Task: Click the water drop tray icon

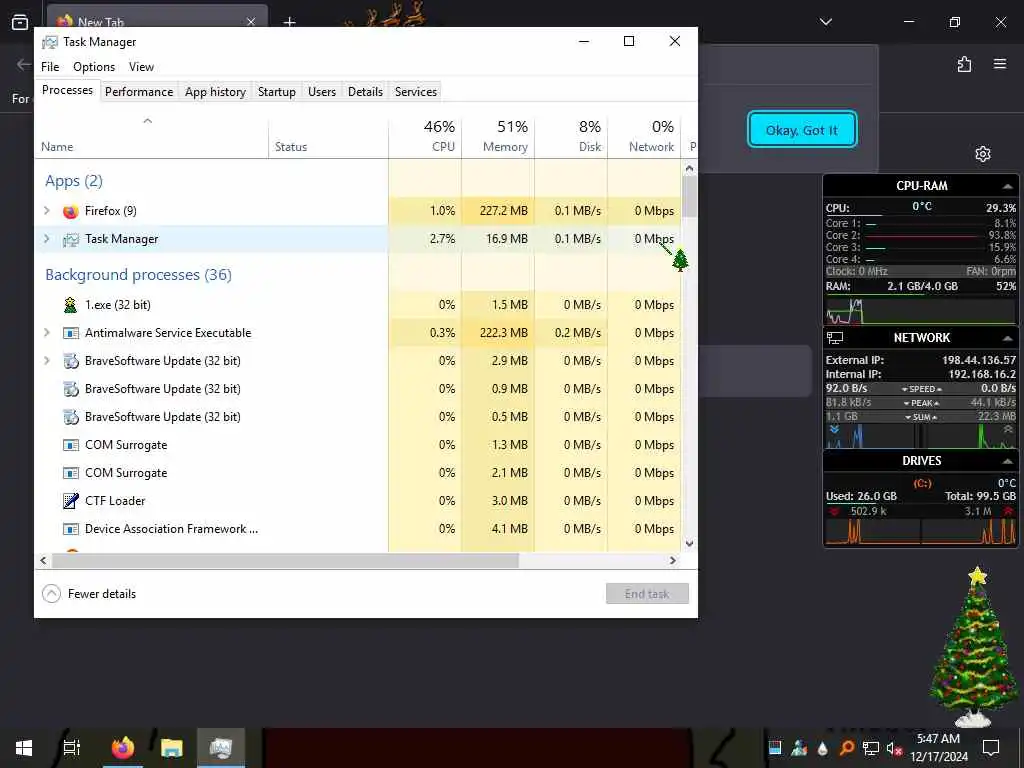Action: pos(822,748)
